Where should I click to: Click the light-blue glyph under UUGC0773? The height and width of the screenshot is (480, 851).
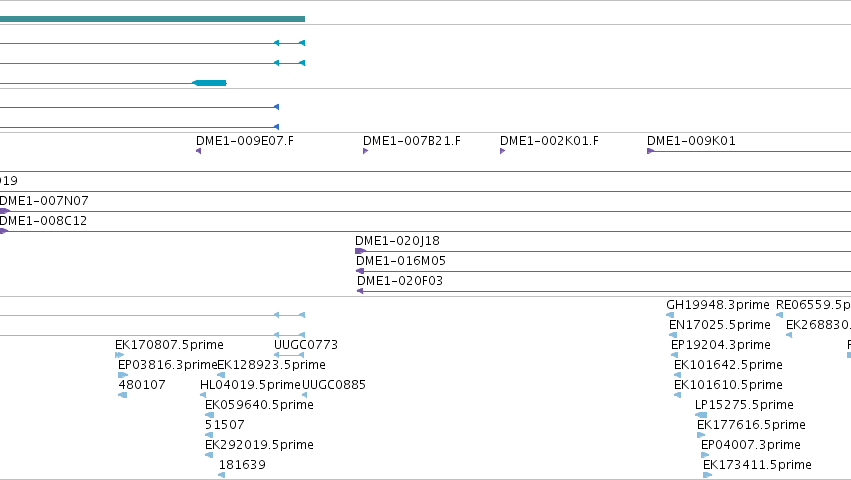(289, 355)
